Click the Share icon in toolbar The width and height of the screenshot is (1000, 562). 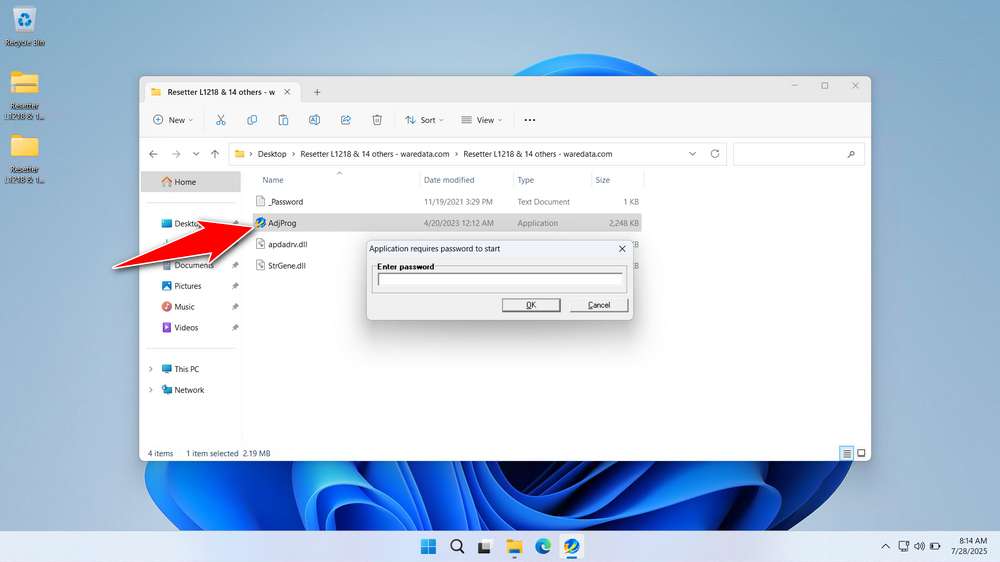346,120
